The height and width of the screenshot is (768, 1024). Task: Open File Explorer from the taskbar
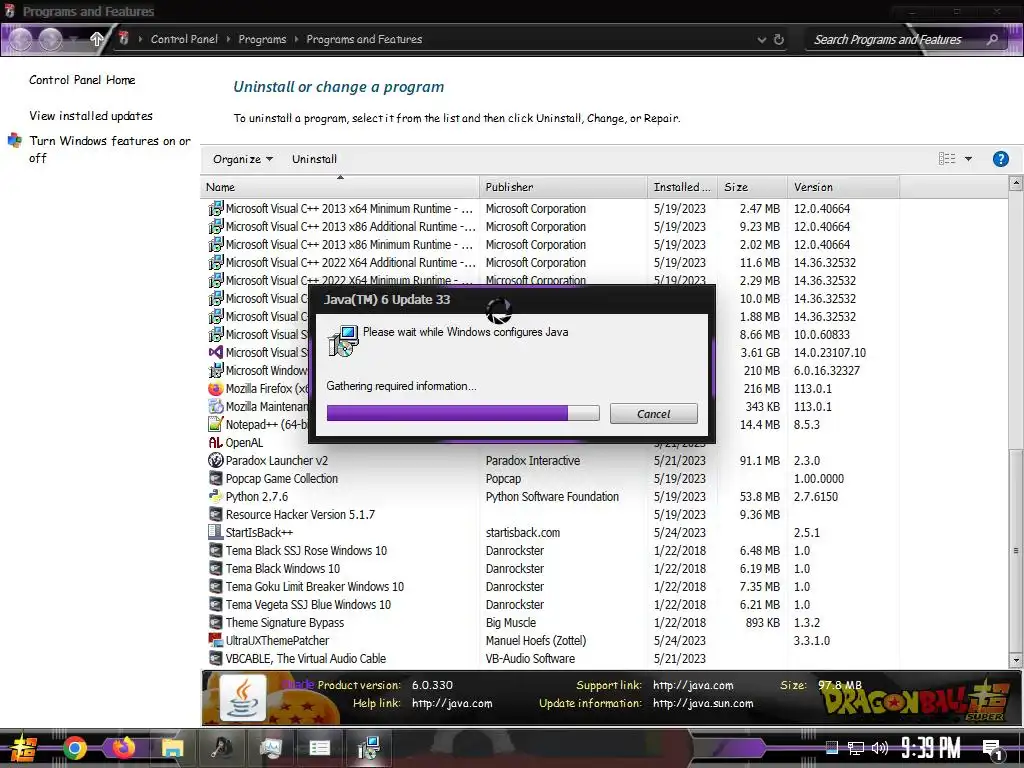coord(172,748)
